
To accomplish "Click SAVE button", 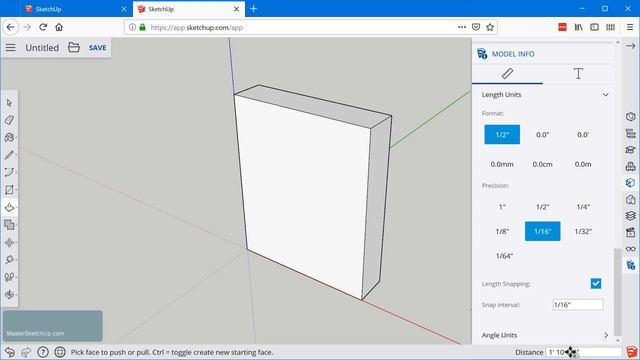I will pyautogui.click(x=98, y=48).
